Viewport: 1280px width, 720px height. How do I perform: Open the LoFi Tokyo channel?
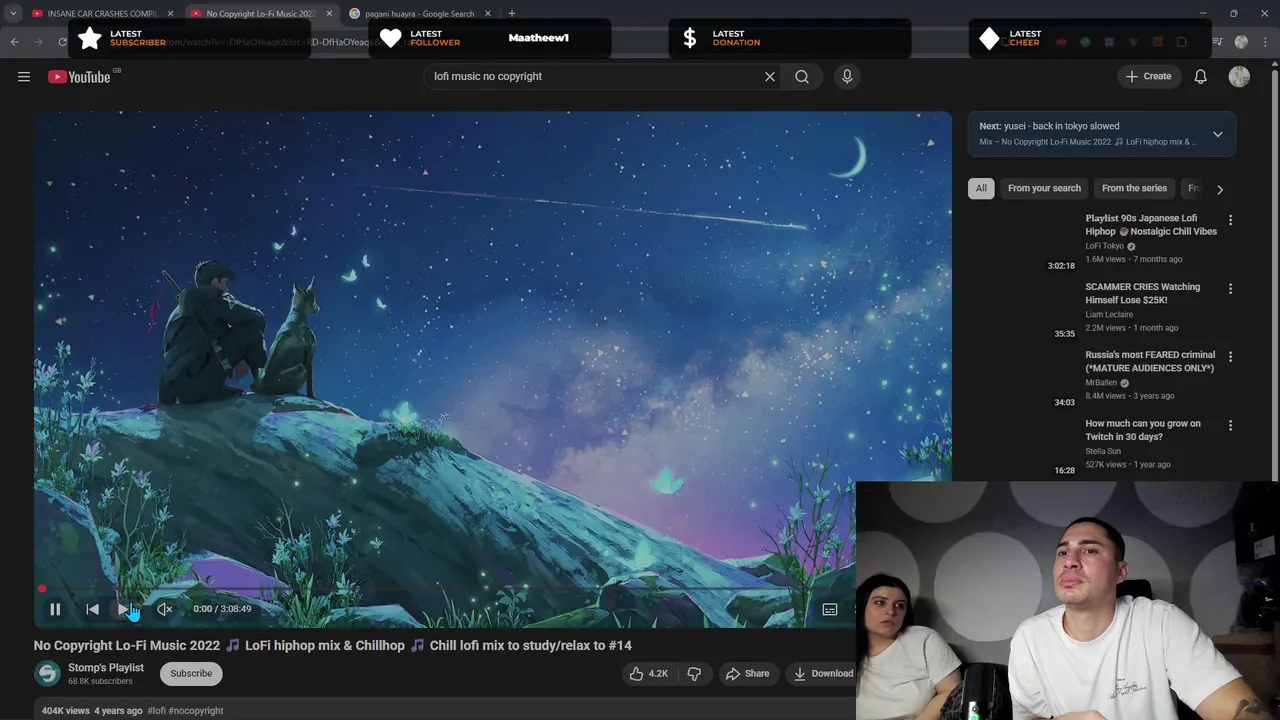pyautogui.click(x=1105, y=246)
